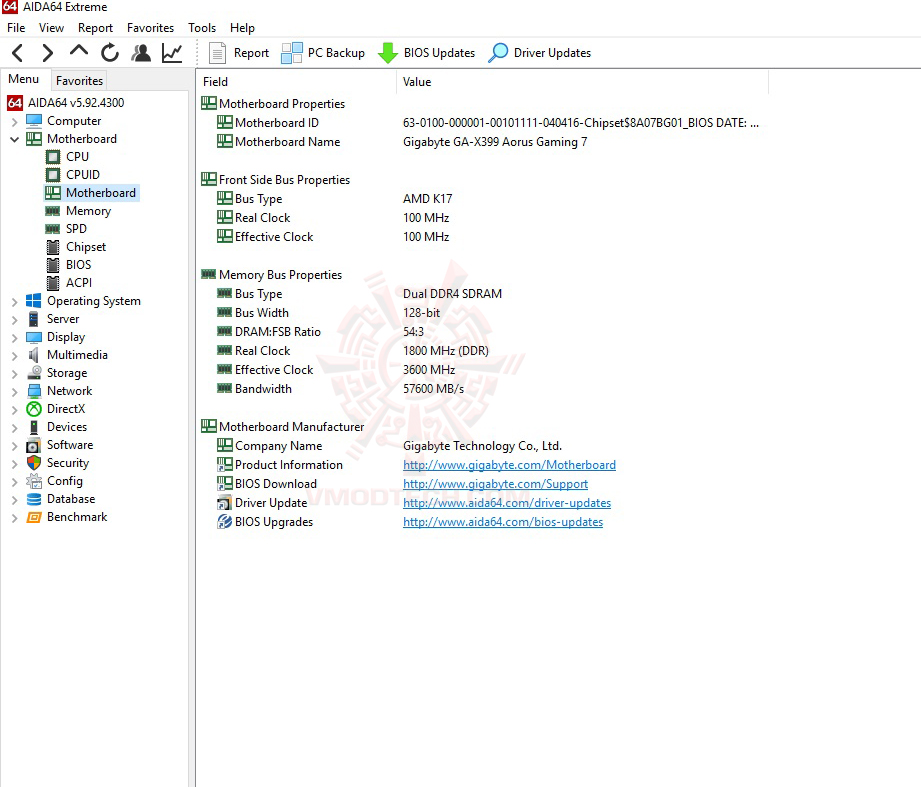Screen dimensions: 921x787
Task: Open the Tools menu
Action: (x=202, y=28)
